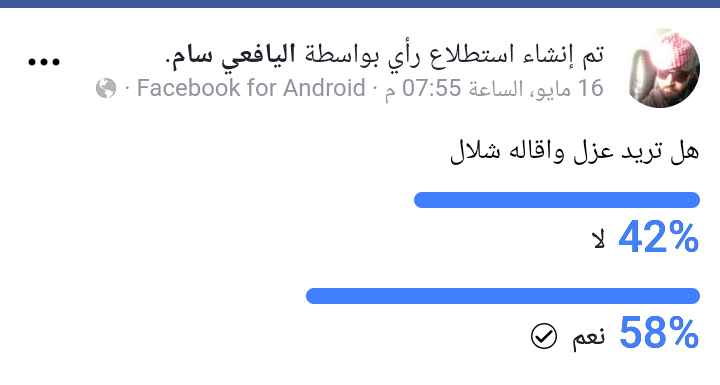Click the الساعة label in the timestamp
The height and width of the screenshot is (385, 720).
[495, 89]
